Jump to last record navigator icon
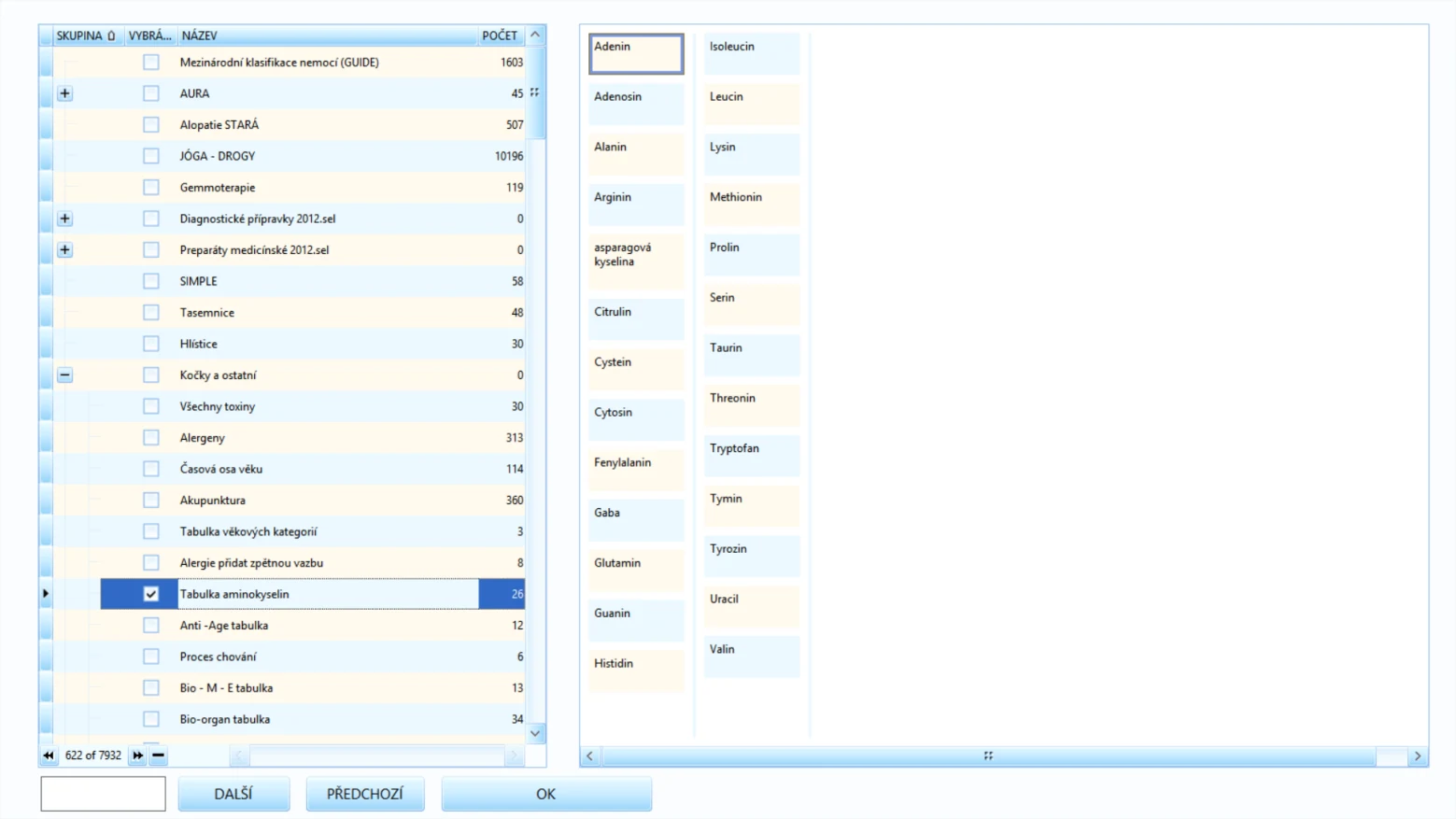 [138, 755]
